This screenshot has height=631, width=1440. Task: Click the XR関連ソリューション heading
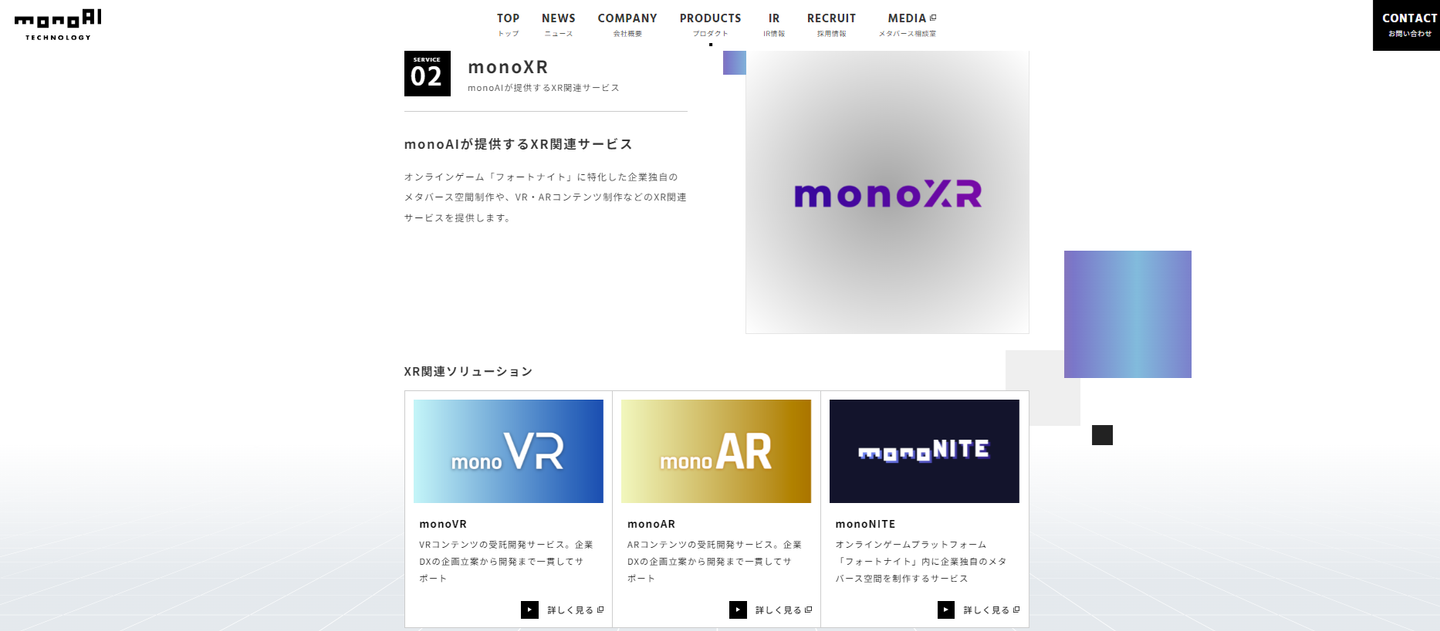[468, 371]
